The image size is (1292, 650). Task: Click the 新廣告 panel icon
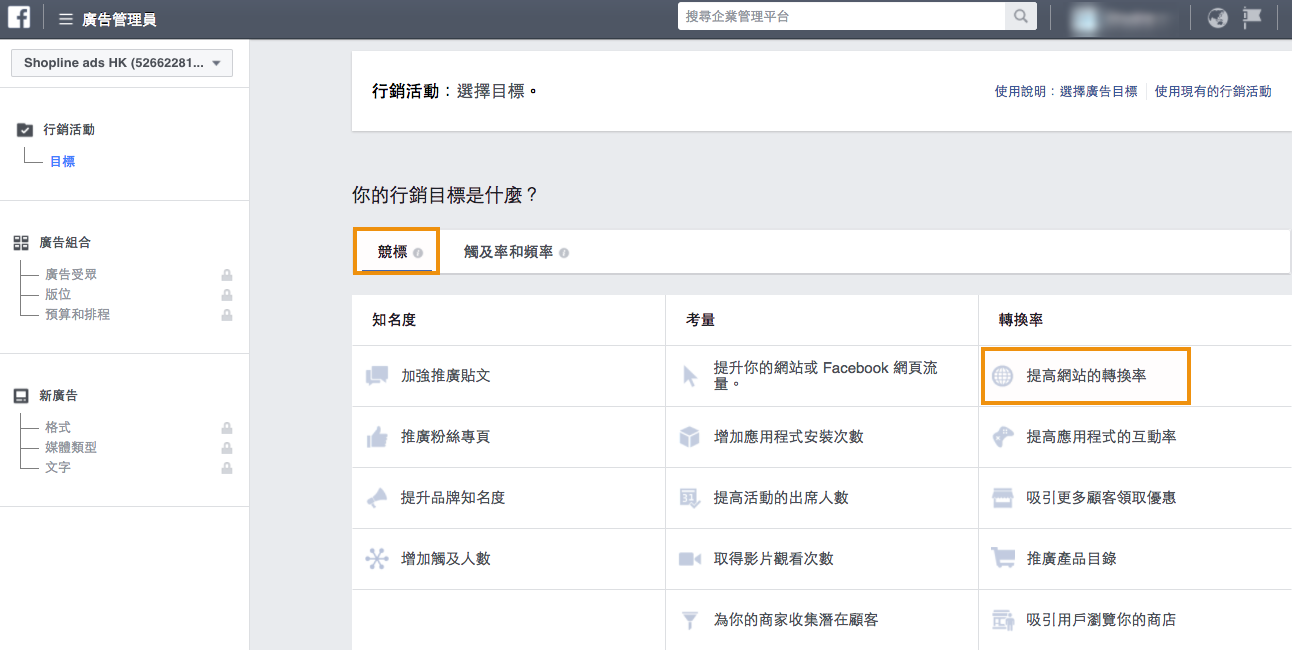click(21, 396)
